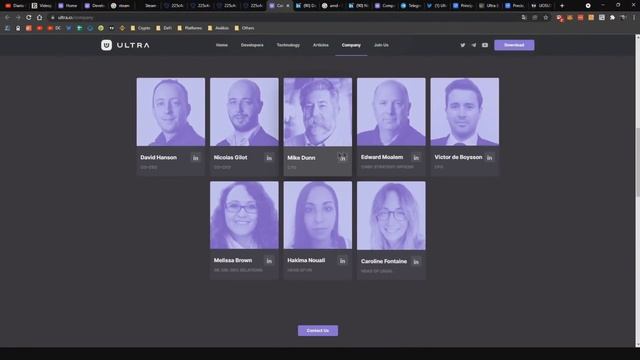Click Hakima Nouali's portrait photo
This screenshot has height=360, width=640.
[x=318, y=215]
